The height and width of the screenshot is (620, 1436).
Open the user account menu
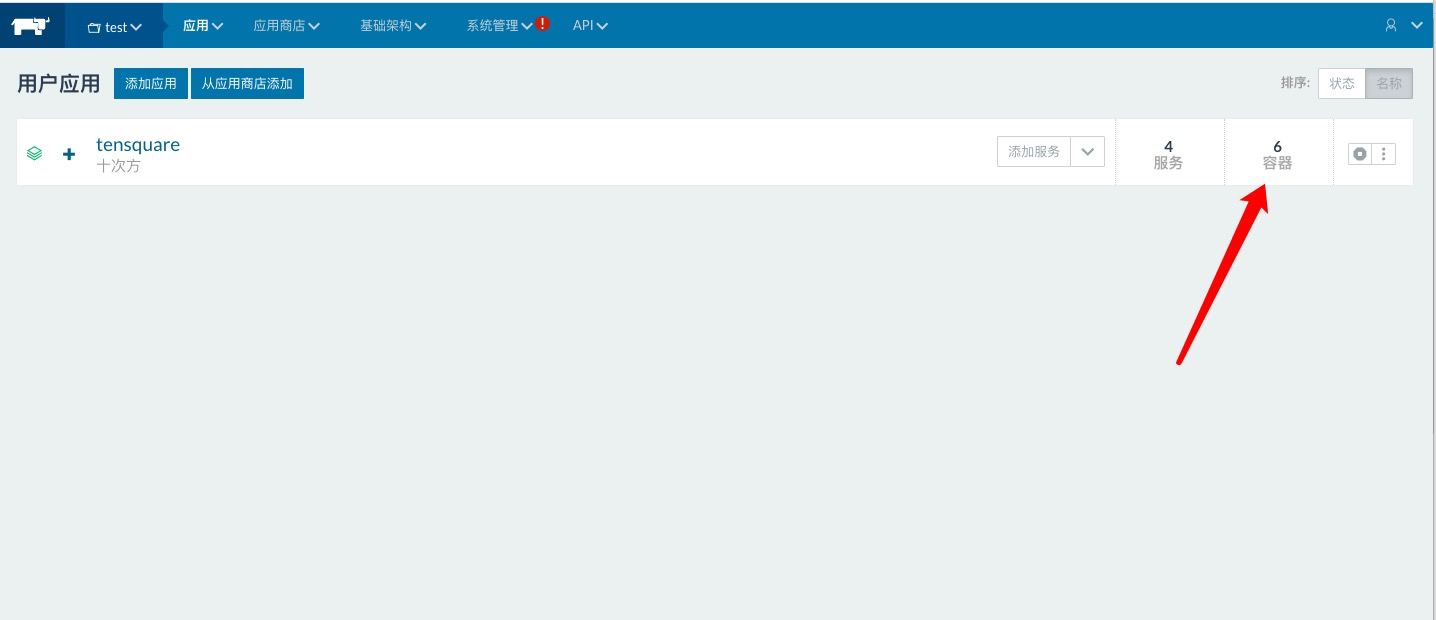coord(1403,26)
